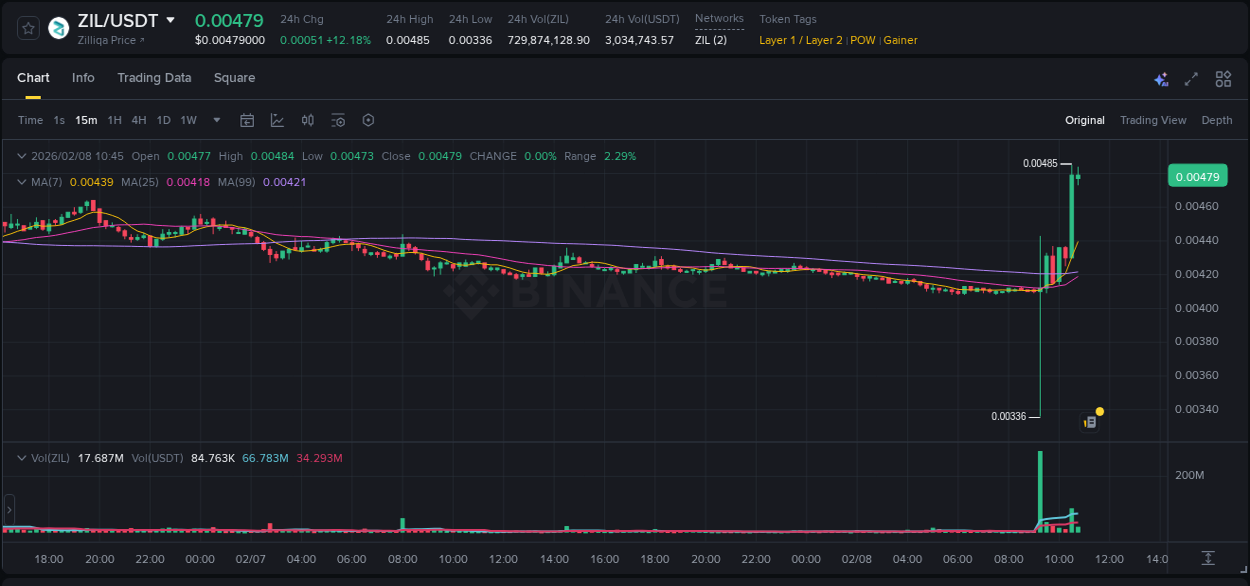Expand chart to fullscreen with diagonal-arrow icon
The height and width of the screenshot is (586, 1250).
point(1191,78)
